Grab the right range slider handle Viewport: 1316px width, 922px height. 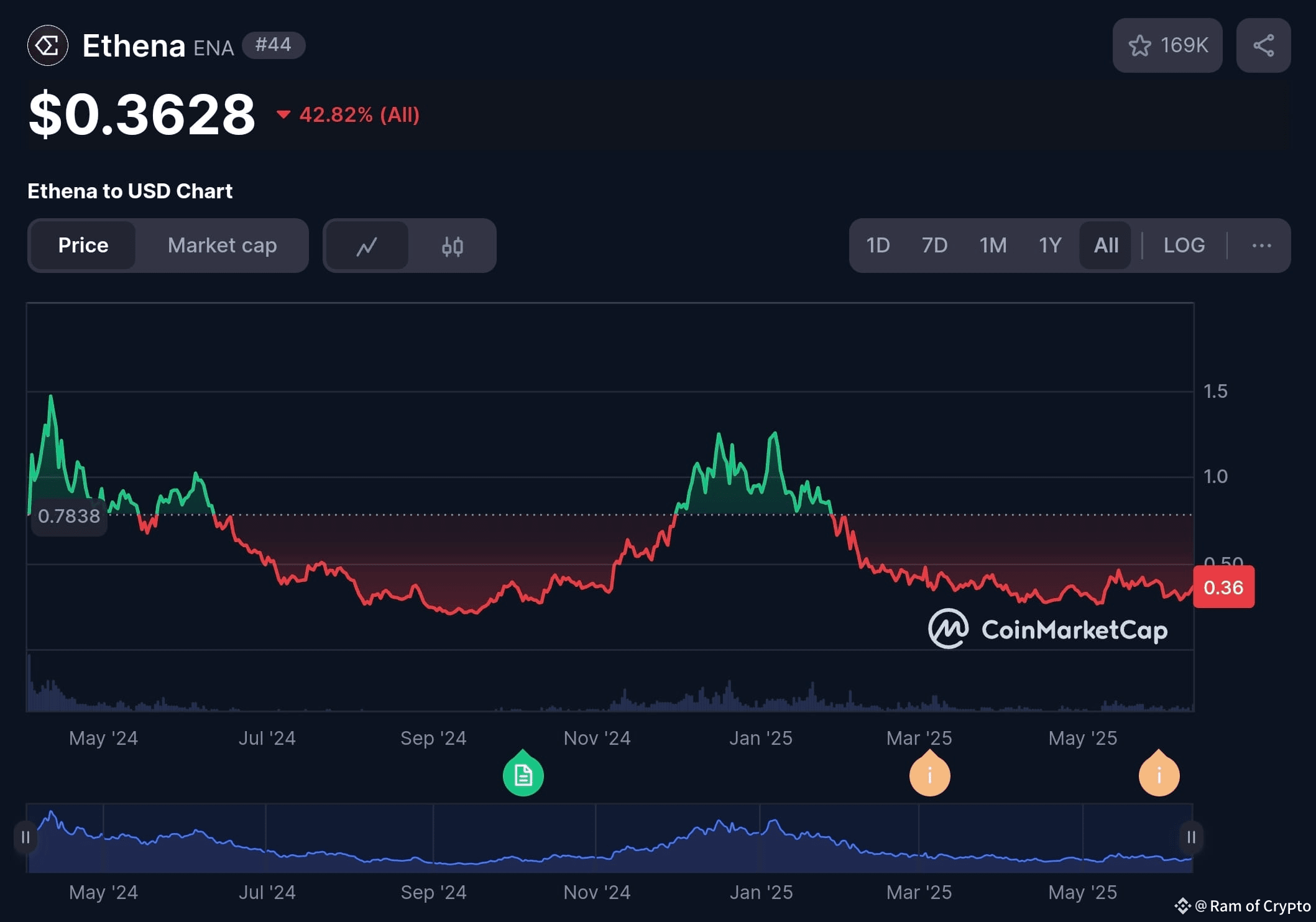click(x=1191, y=837)
